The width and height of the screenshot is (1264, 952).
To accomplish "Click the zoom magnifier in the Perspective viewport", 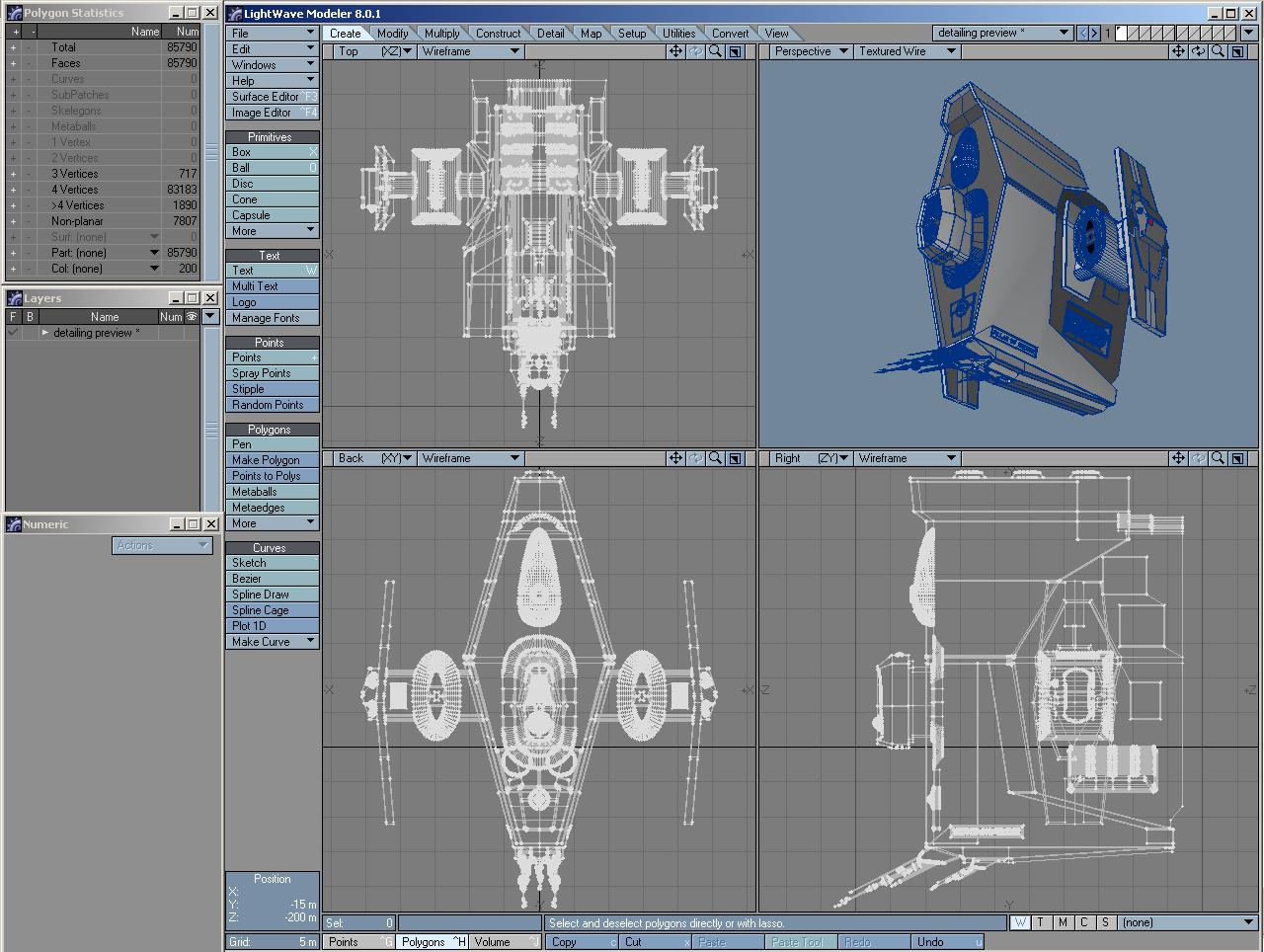I will (1218, 51).
